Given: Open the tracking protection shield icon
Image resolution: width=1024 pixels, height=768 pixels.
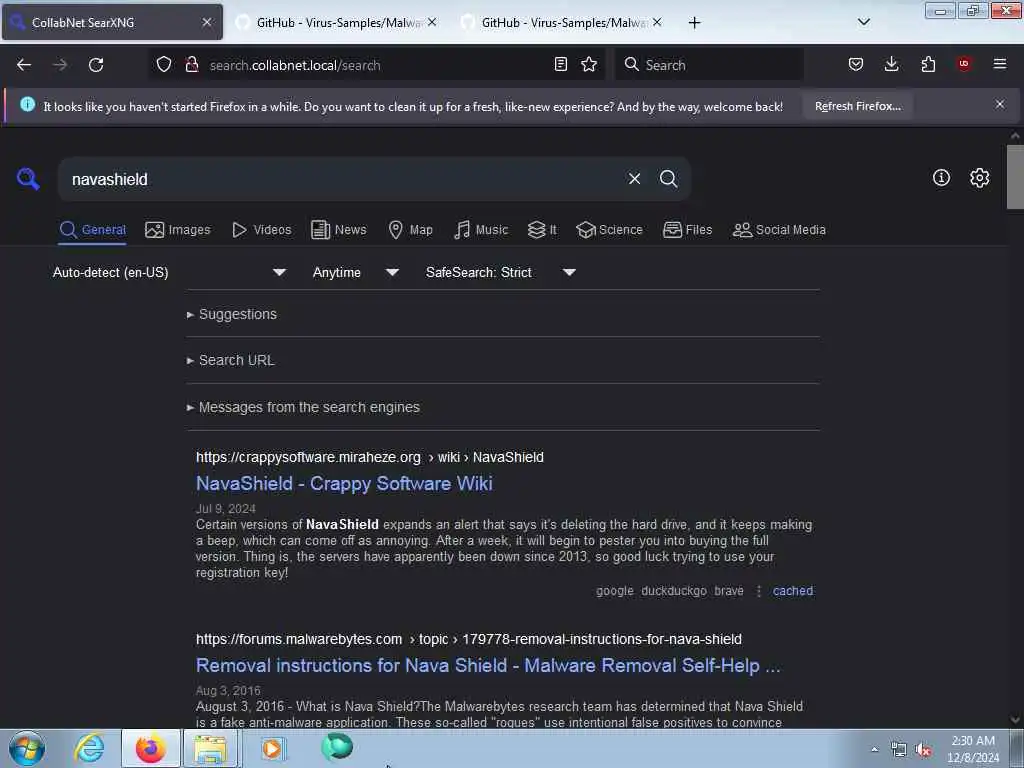Looking at the screenshot, I should click(164, 65).
